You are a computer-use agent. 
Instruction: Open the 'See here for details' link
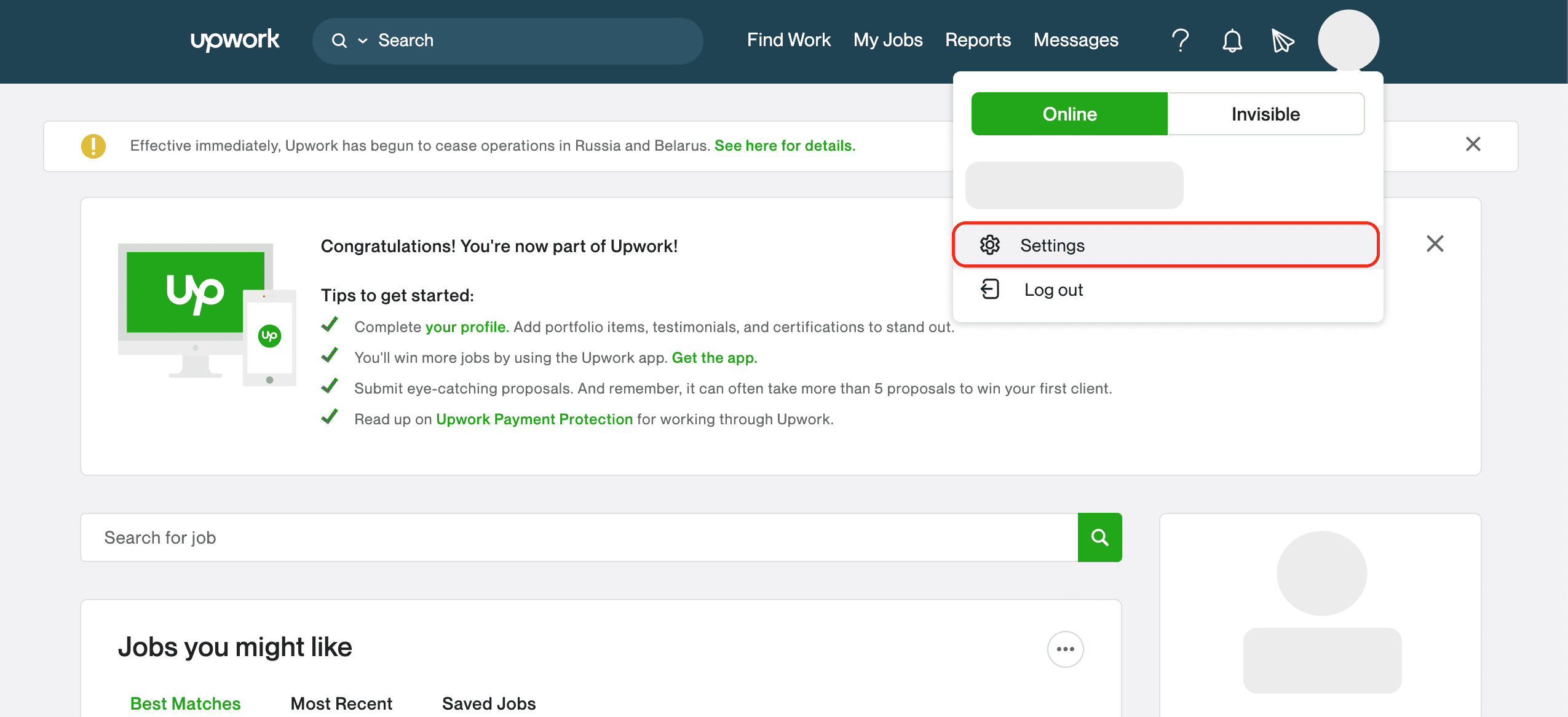[785, 146]
